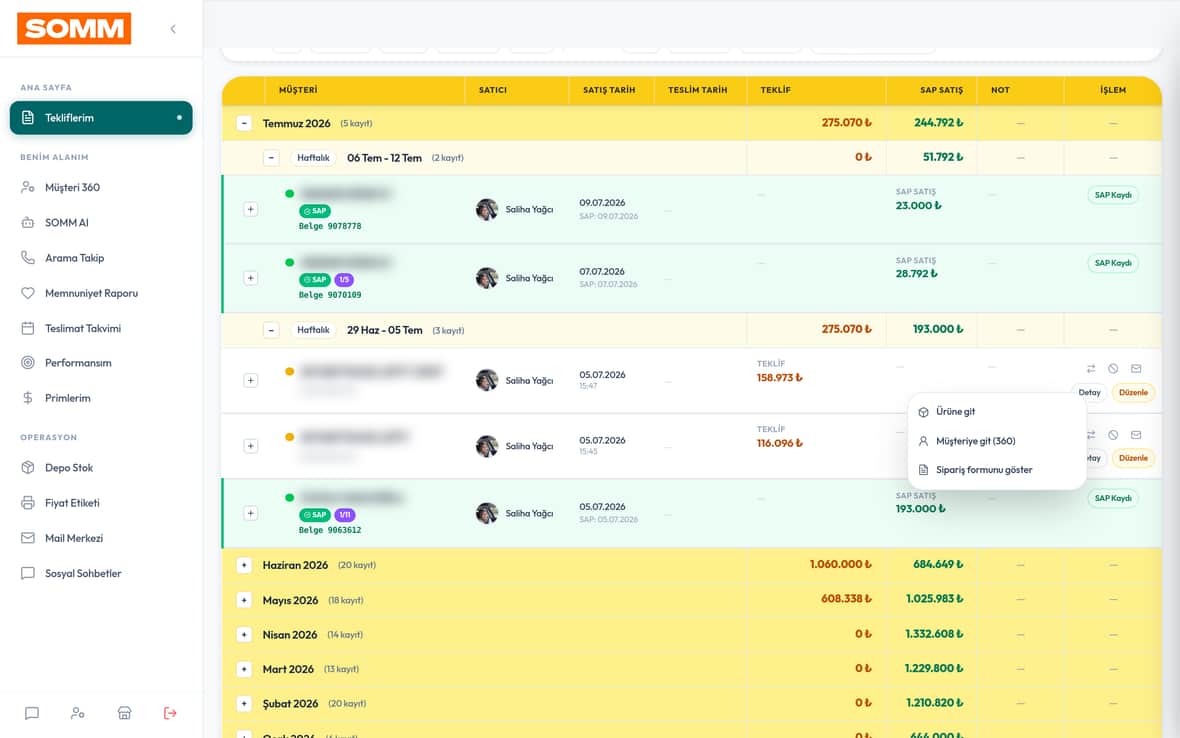This screenshot has width=1180, height=738.
Task: Expand the row with Belge 9078778
Action: click(251, 209)
